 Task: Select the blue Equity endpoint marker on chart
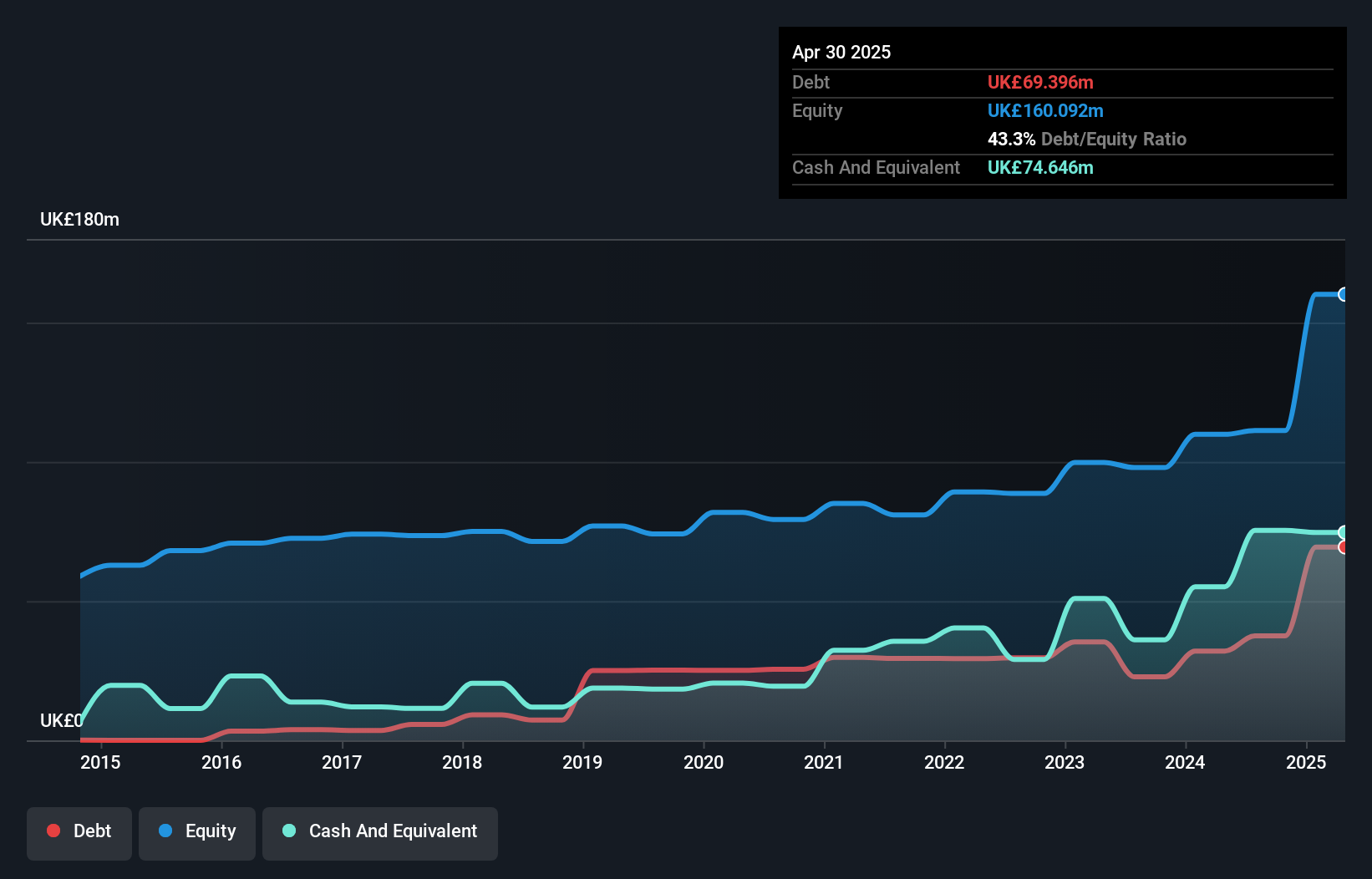click(x=1344, y=294)
